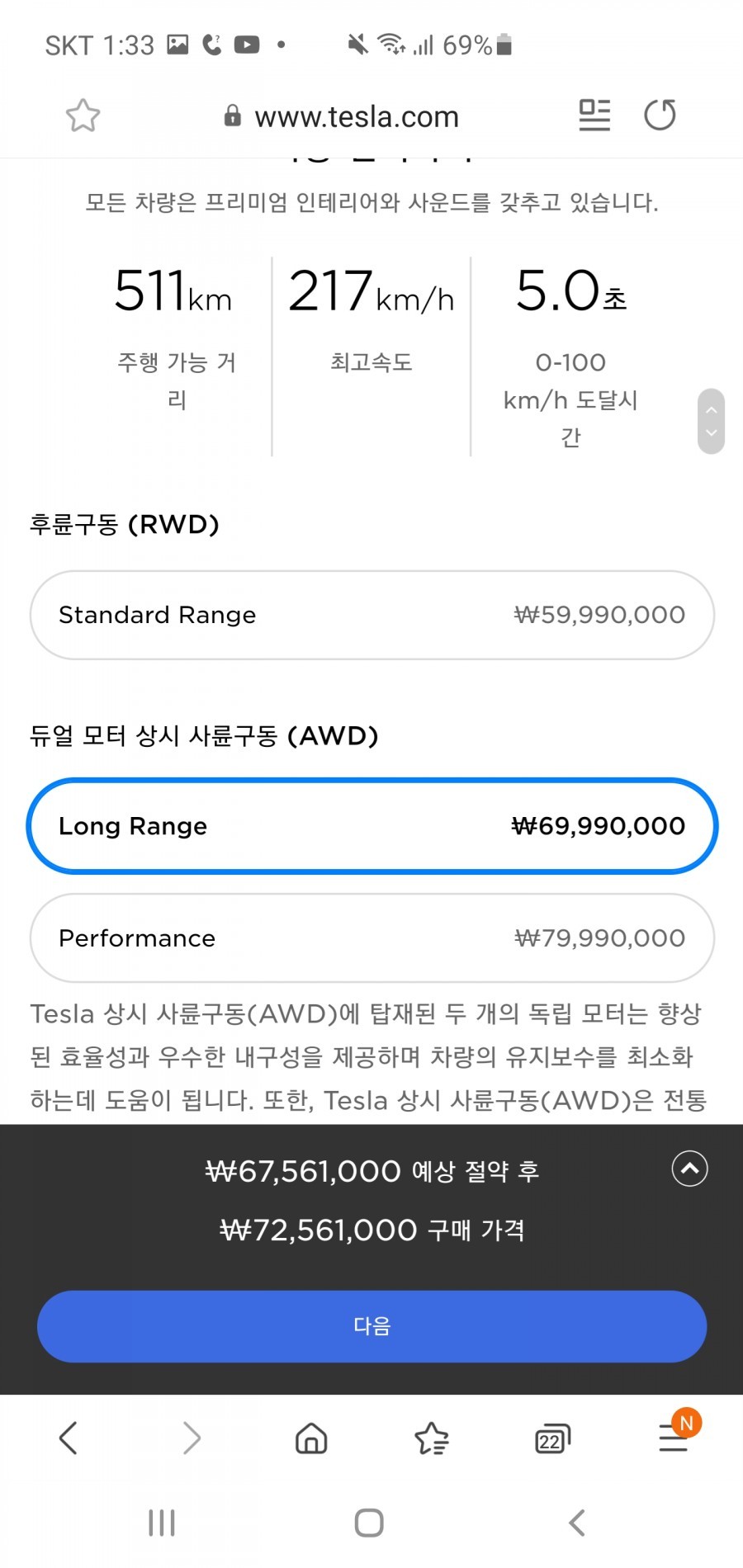
Task: Go forward with browser forward arrow
Action: (x=192, y=1438)
